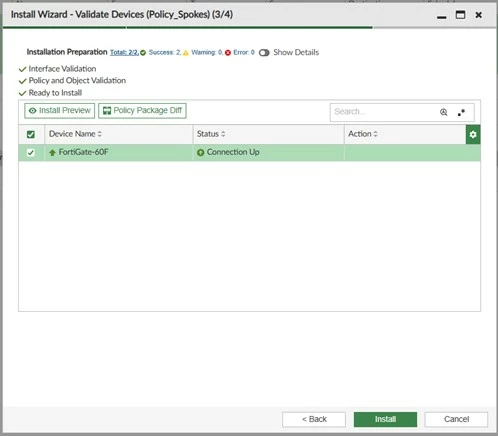Minimize the Install Wizard window
Screen dimensions: 498x436
point(442,16)
